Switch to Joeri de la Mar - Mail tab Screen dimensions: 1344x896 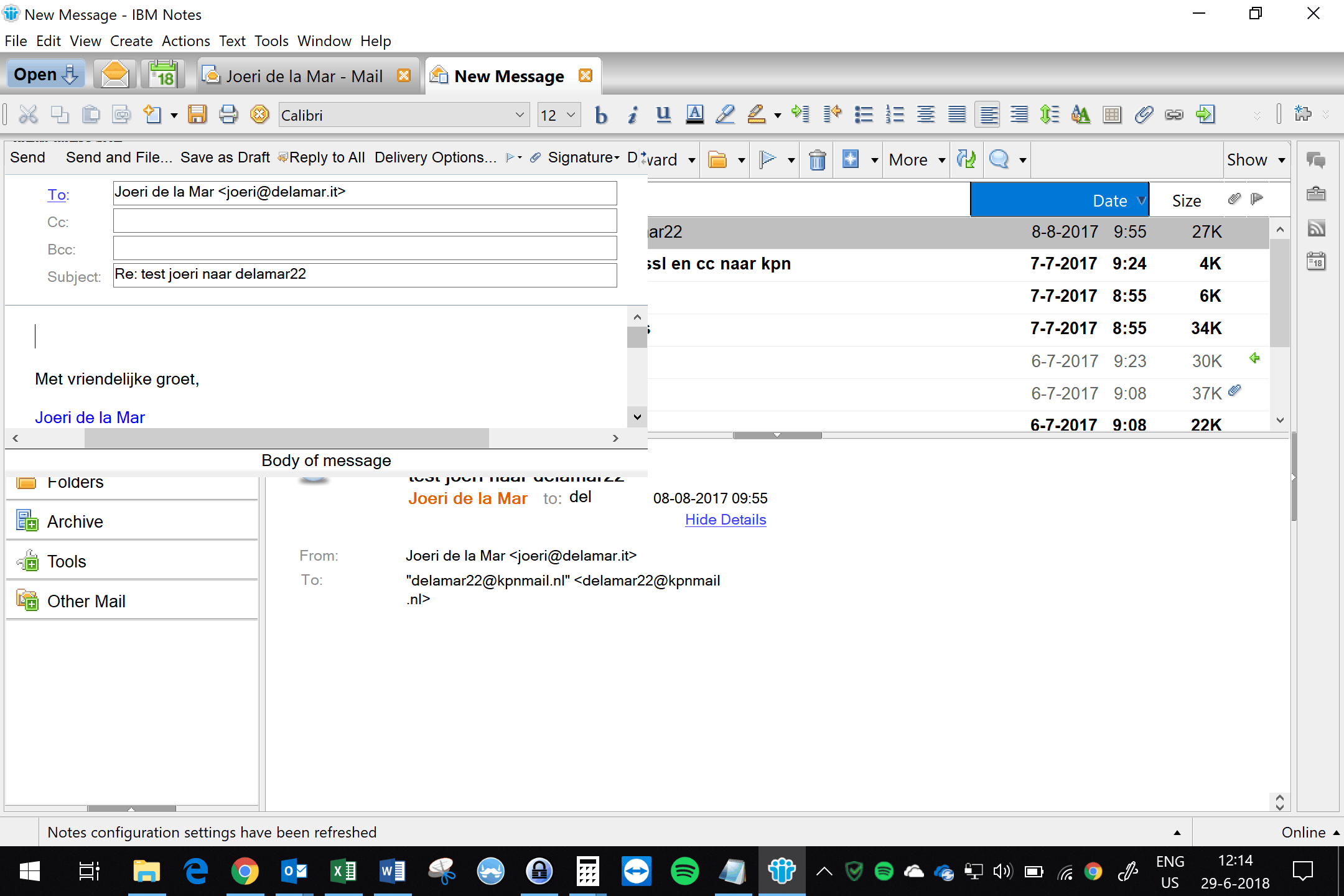tap(304, 76)
